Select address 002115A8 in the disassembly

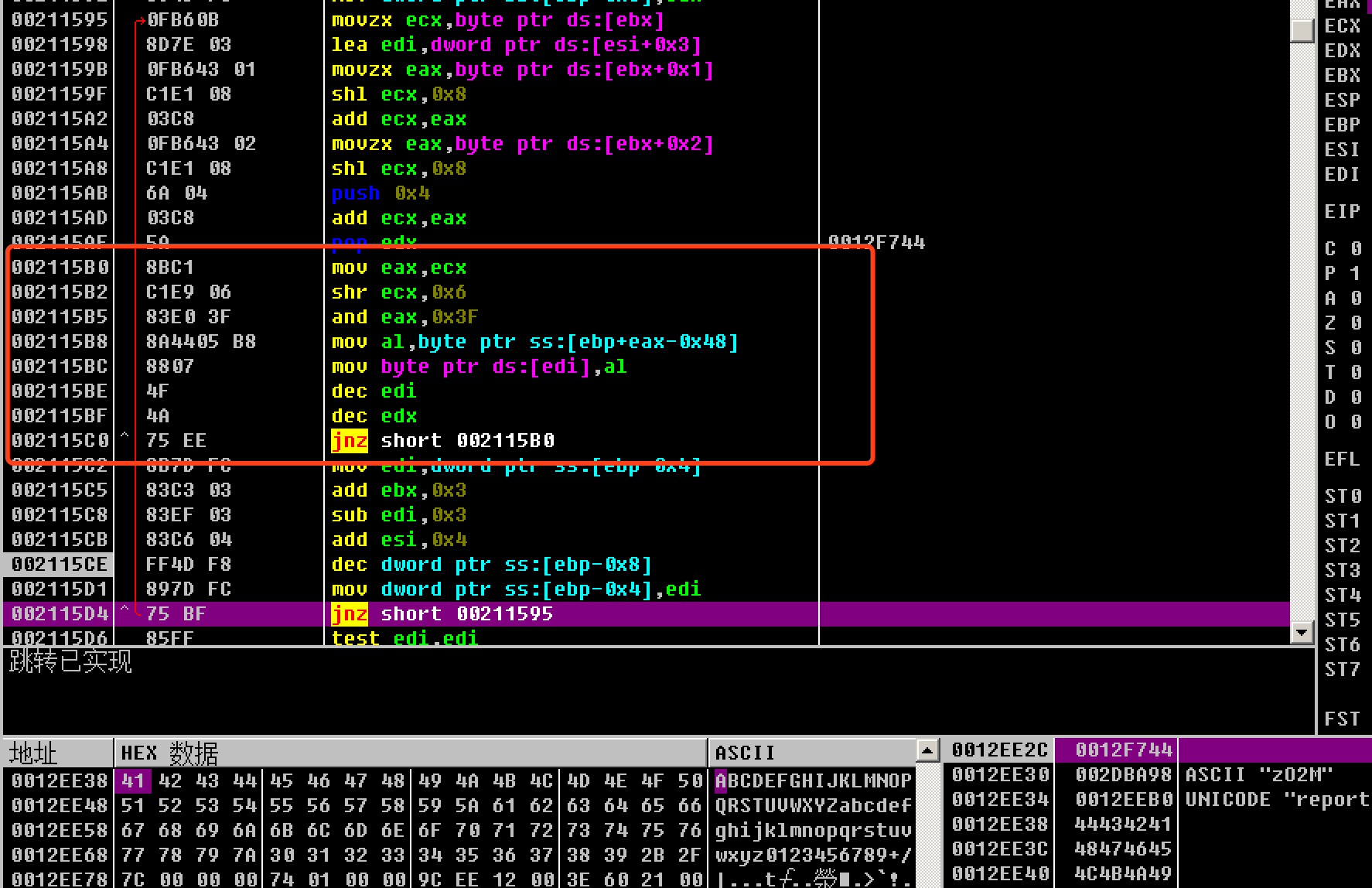pos(60,169)
